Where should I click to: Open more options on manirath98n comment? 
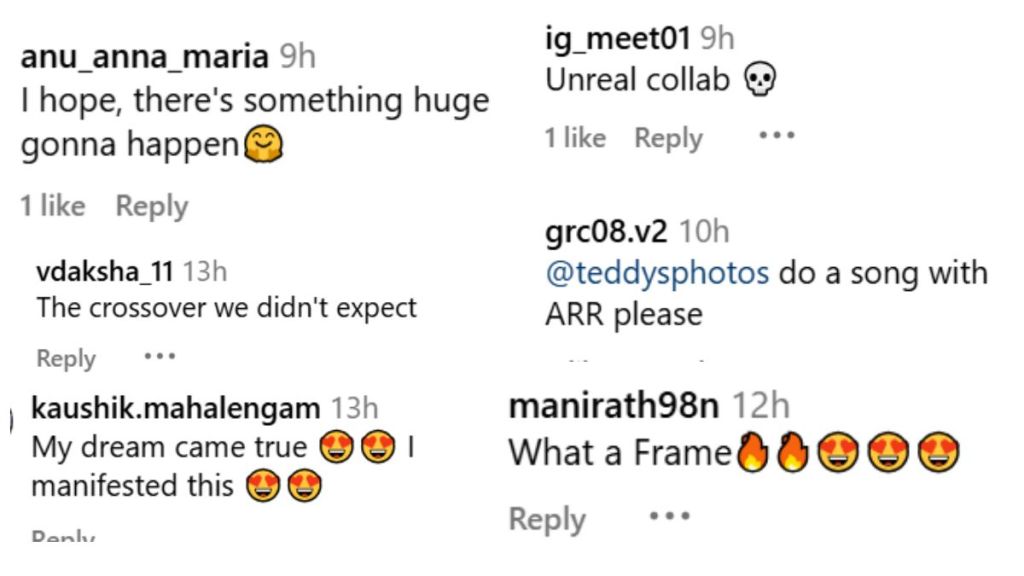coord(669,517)
